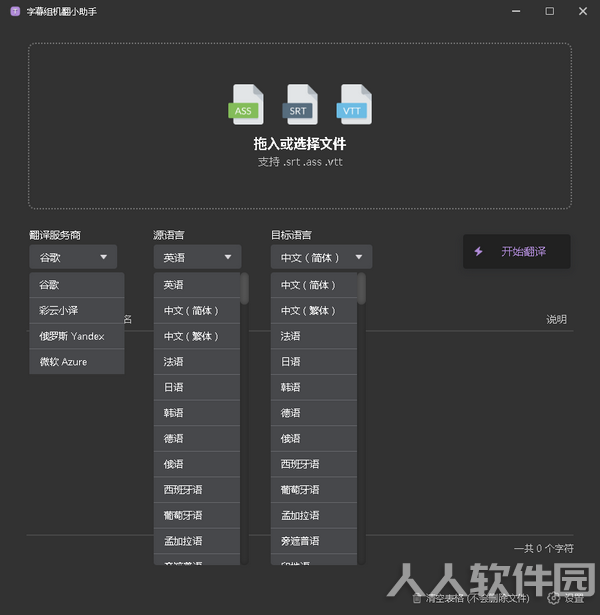Select 西班牙语 in target language list
600x615 pixels.
click(314, 464)
